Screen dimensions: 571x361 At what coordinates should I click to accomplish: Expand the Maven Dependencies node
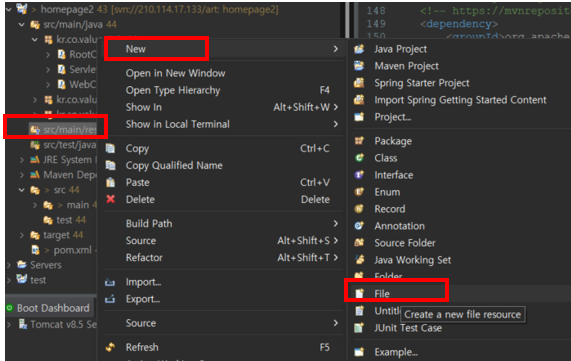click(x=21, y=175)
